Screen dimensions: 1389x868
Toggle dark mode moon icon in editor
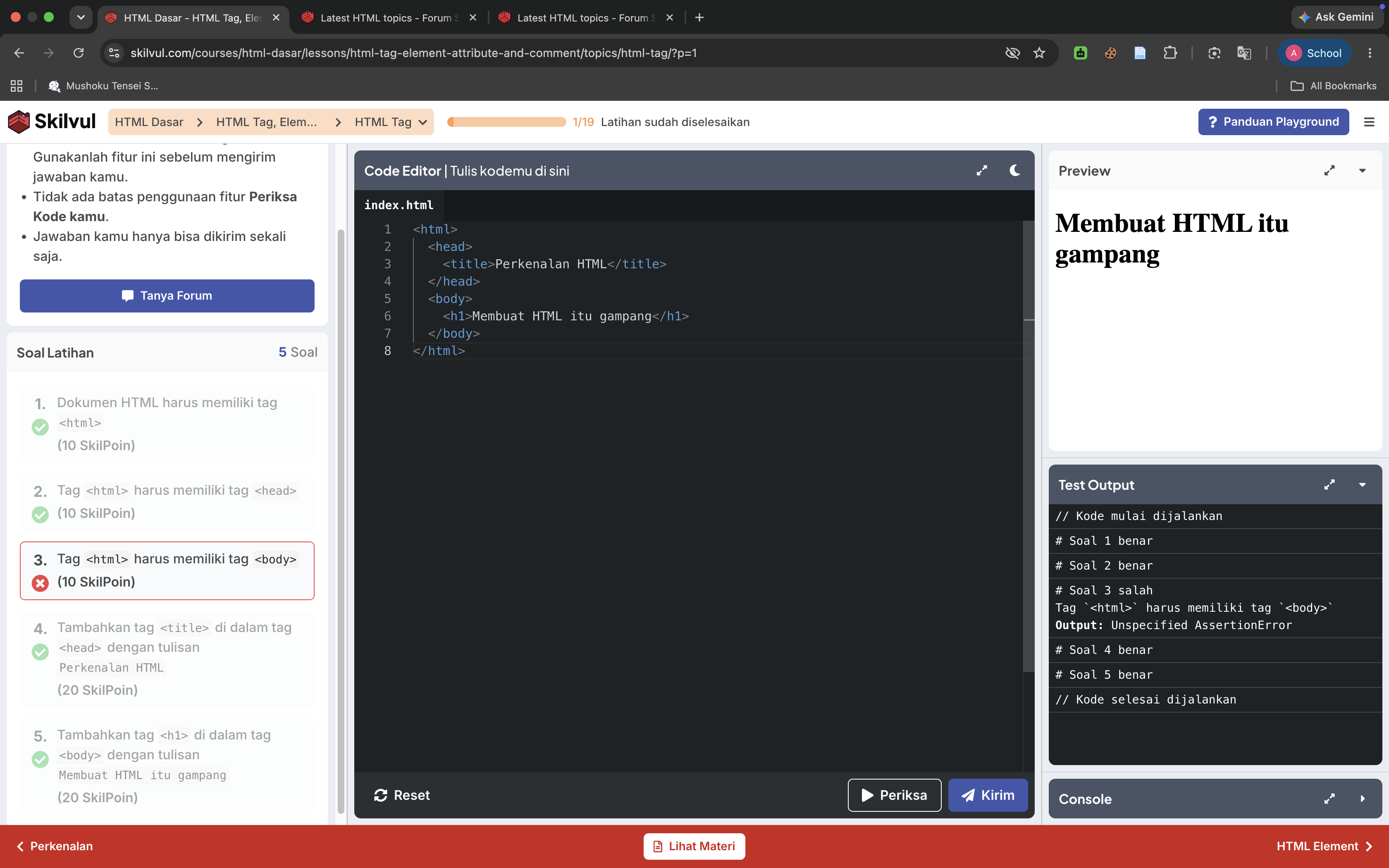tap(1014, 170)
